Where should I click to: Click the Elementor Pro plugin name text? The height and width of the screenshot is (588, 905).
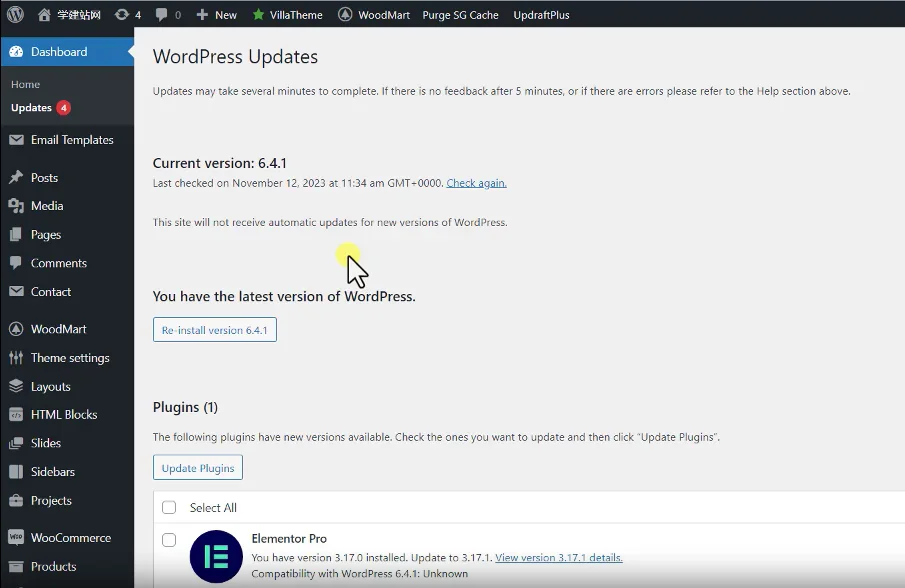click(289, 538)
